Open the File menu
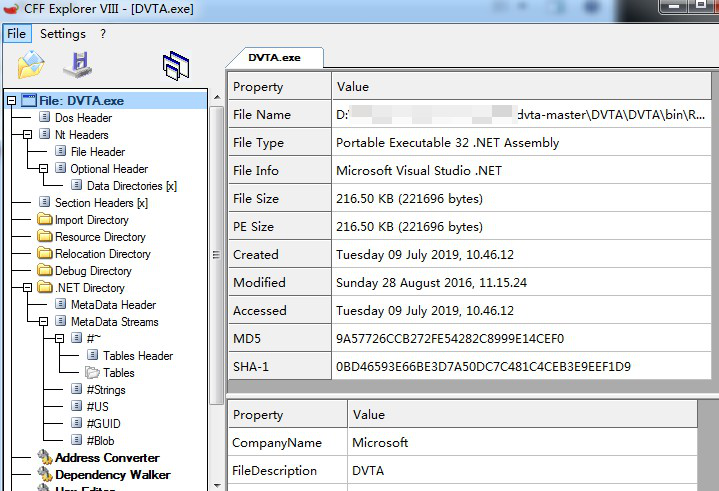The width and height of the screenshot is (719, 491). (x=17, y=33)
